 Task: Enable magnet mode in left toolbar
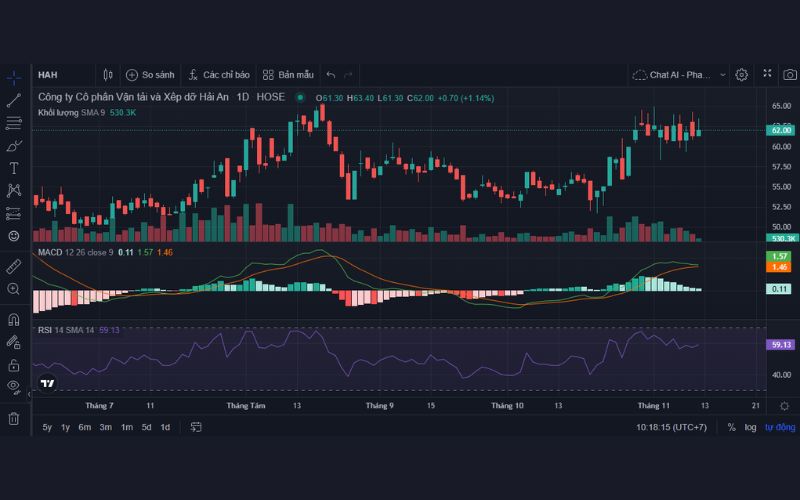click(14, 320)
